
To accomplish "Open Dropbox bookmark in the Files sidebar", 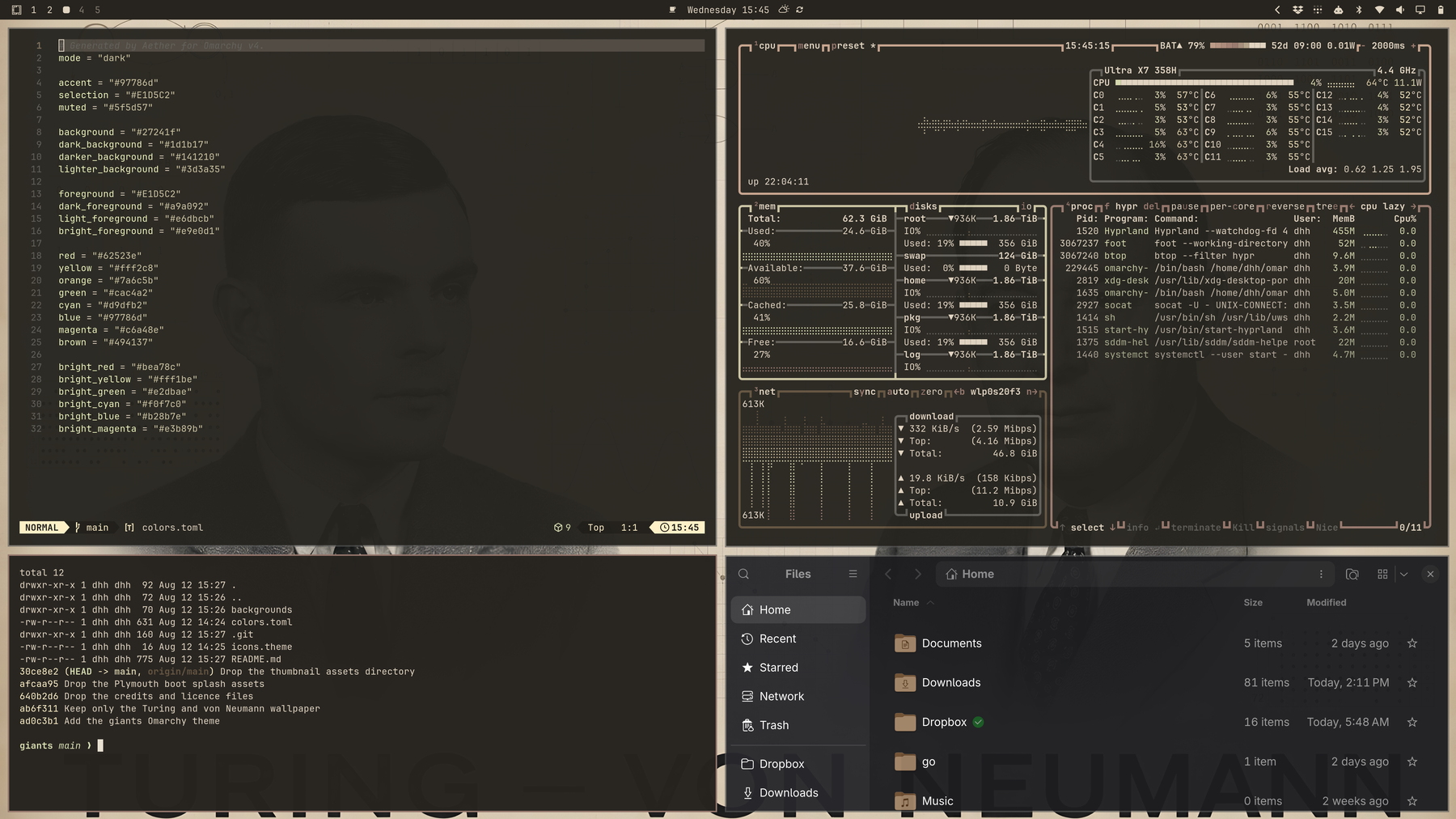I will tap(798, 764).
